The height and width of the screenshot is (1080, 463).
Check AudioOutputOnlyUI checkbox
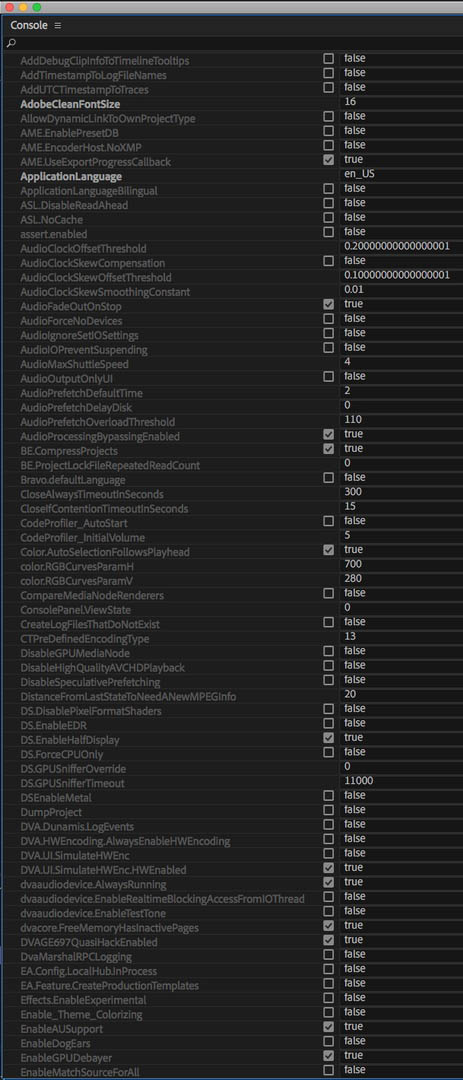(329, 376)
